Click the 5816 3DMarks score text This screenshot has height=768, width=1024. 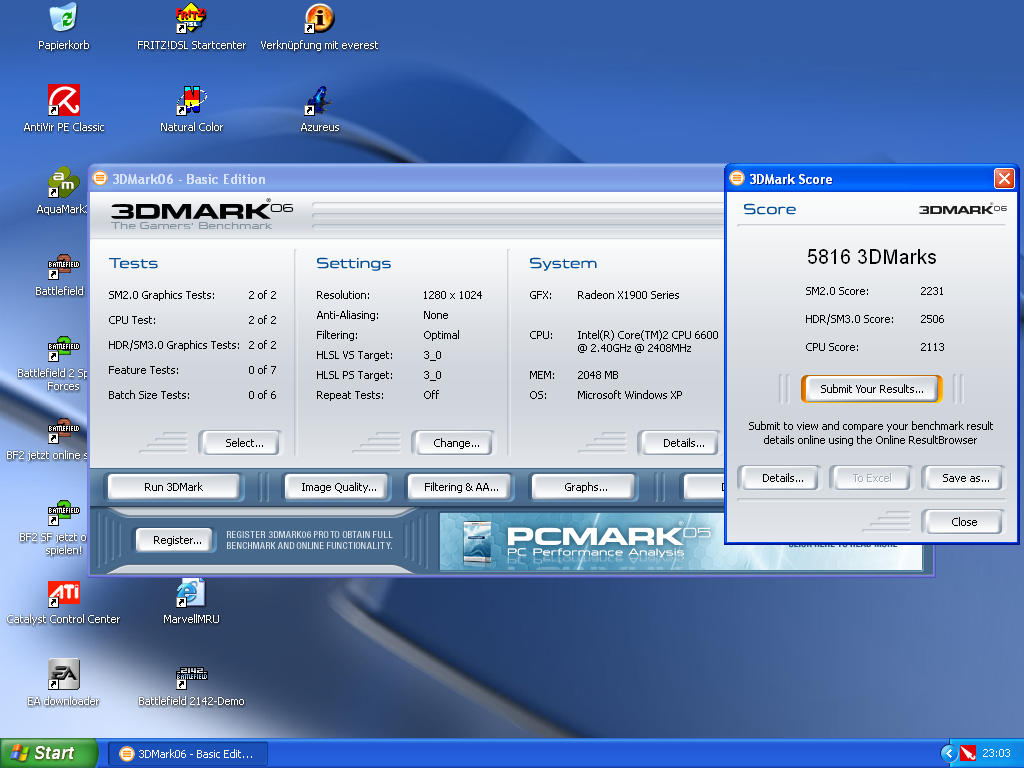coord(871,257)
